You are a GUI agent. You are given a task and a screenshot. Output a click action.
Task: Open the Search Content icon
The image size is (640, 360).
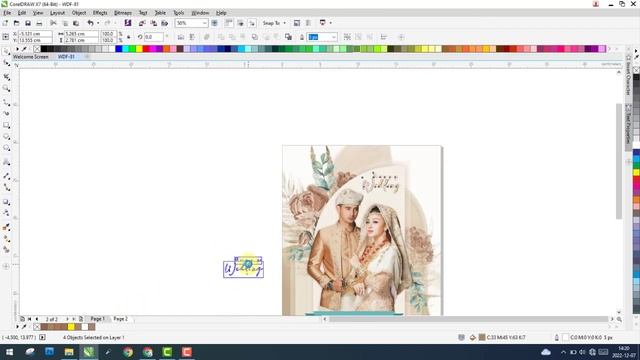click(128, 23)
